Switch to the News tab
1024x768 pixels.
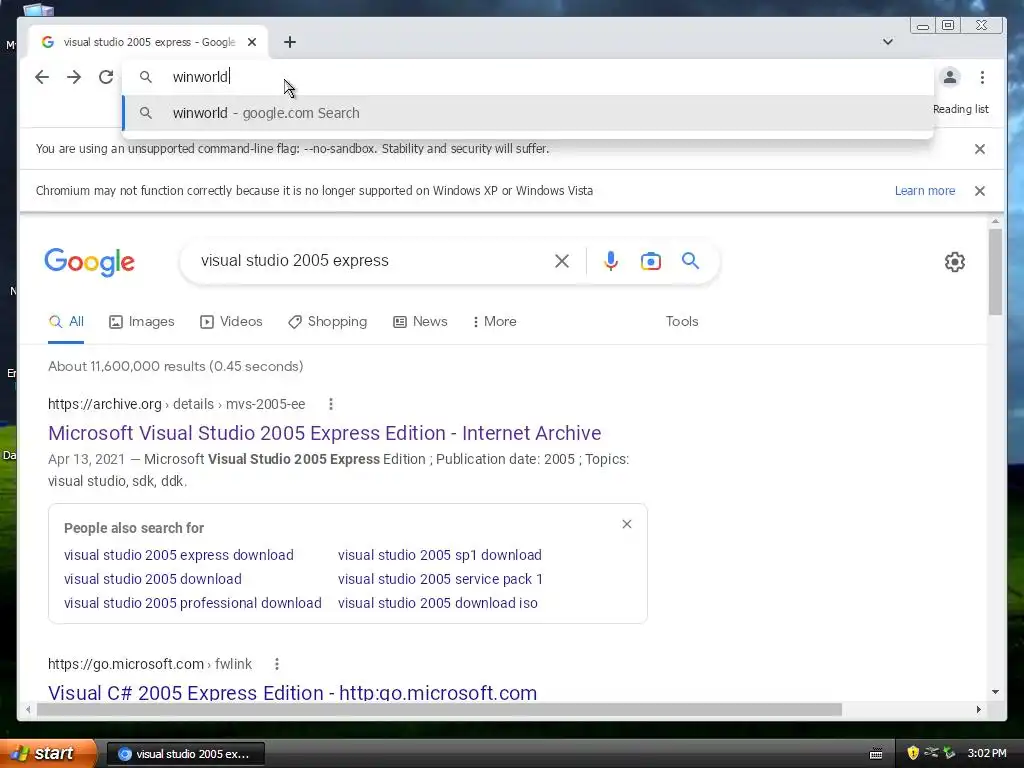click(420, 321)
